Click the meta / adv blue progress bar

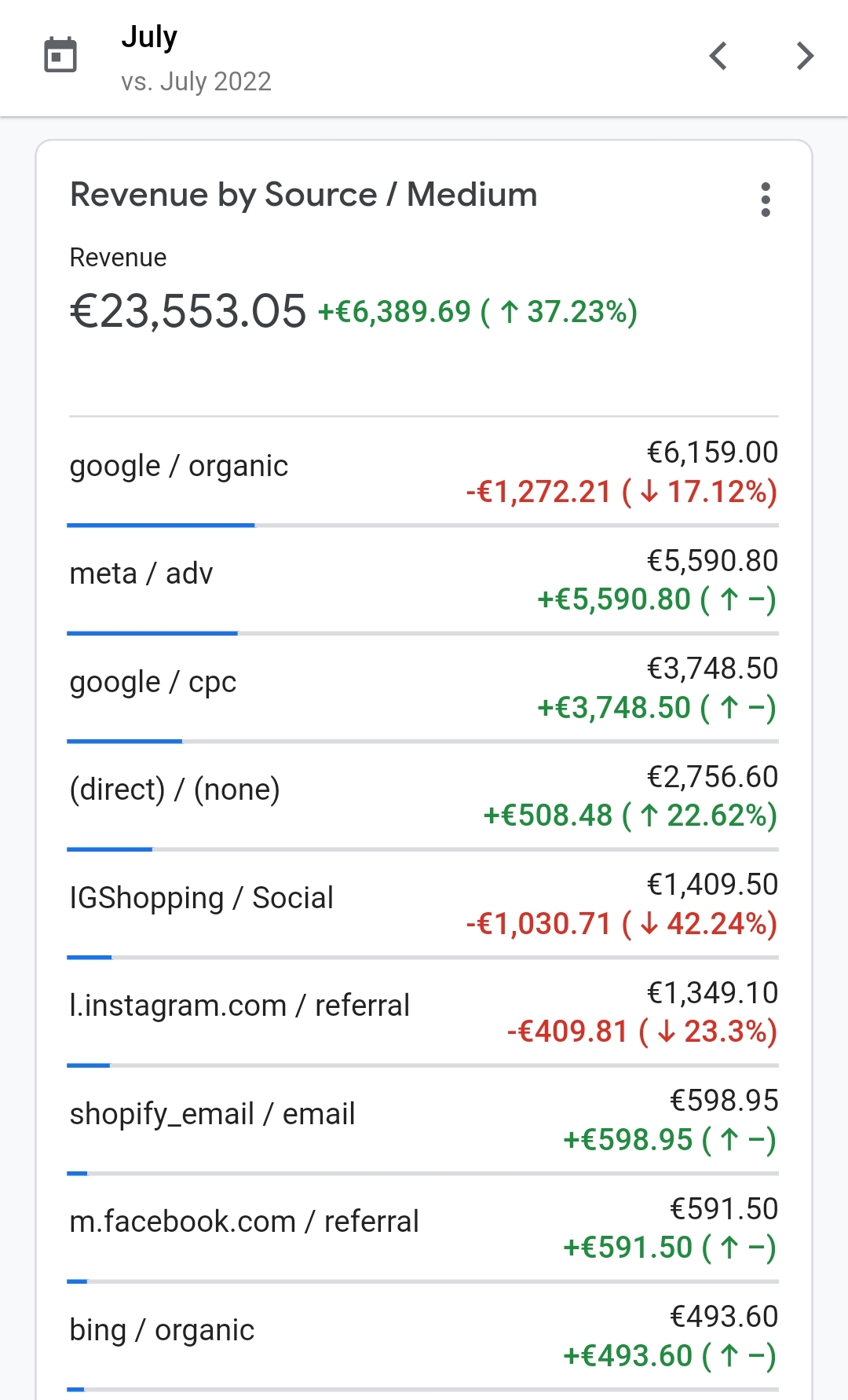coord(152,633)
